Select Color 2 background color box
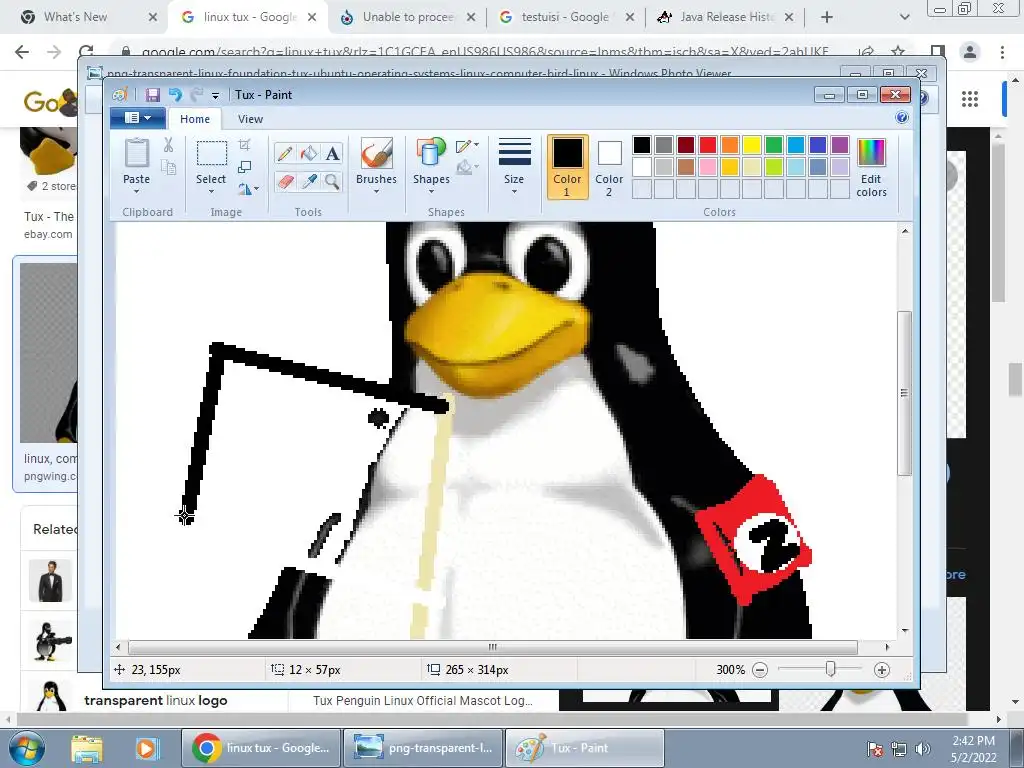Viewport: 1024px width, 768px height. 609,167
